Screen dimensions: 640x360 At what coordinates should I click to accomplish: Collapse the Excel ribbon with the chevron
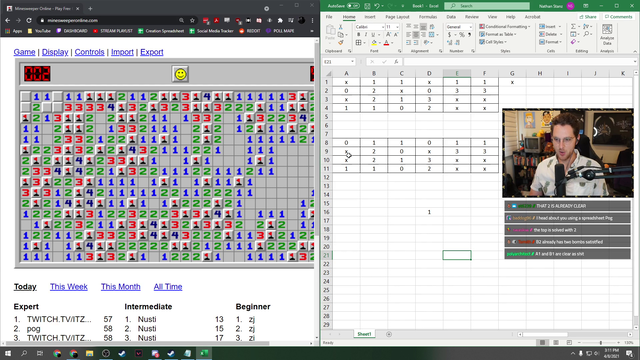pos(635,51)
